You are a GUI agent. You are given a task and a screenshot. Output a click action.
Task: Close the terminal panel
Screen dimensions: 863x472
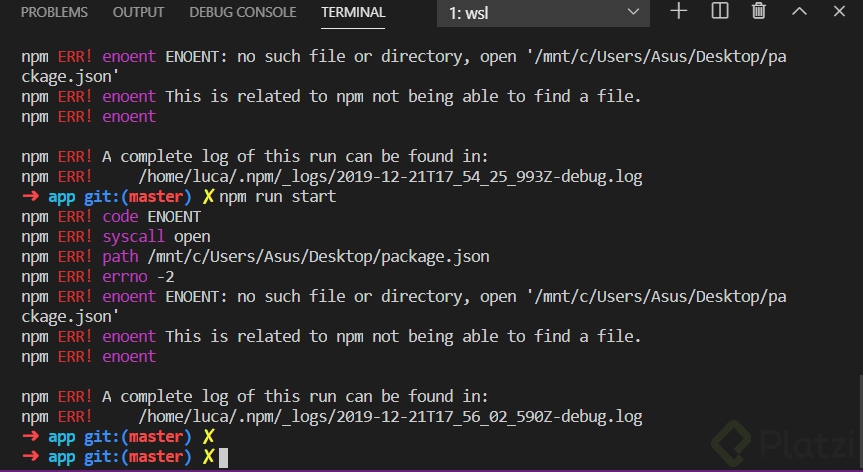[x=839, y=12]
